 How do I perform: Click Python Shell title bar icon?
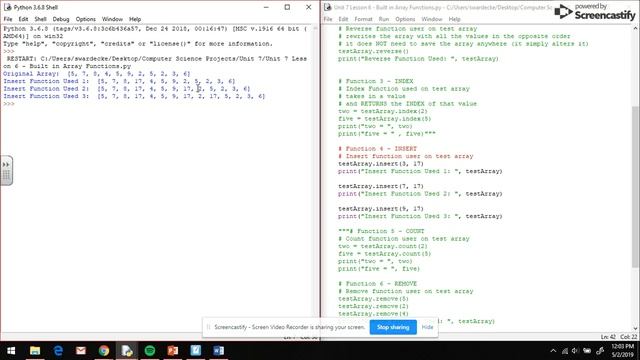point(7,7)
